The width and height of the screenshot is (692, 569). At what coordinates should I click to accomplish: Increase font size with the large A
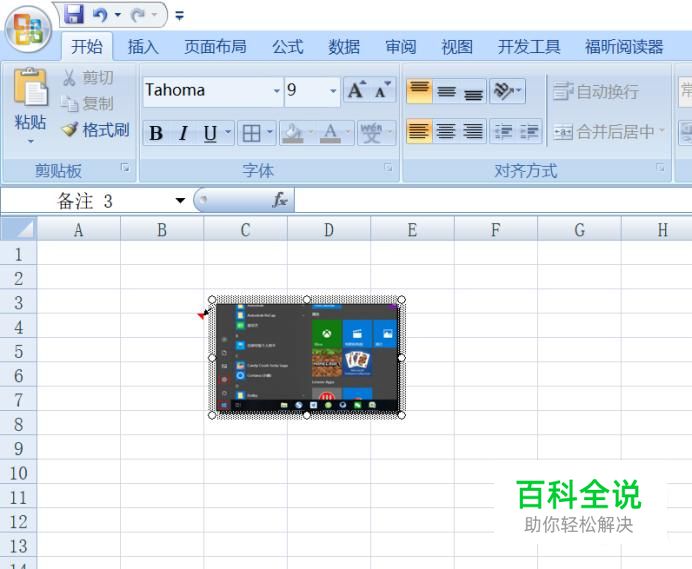(356, 90)
